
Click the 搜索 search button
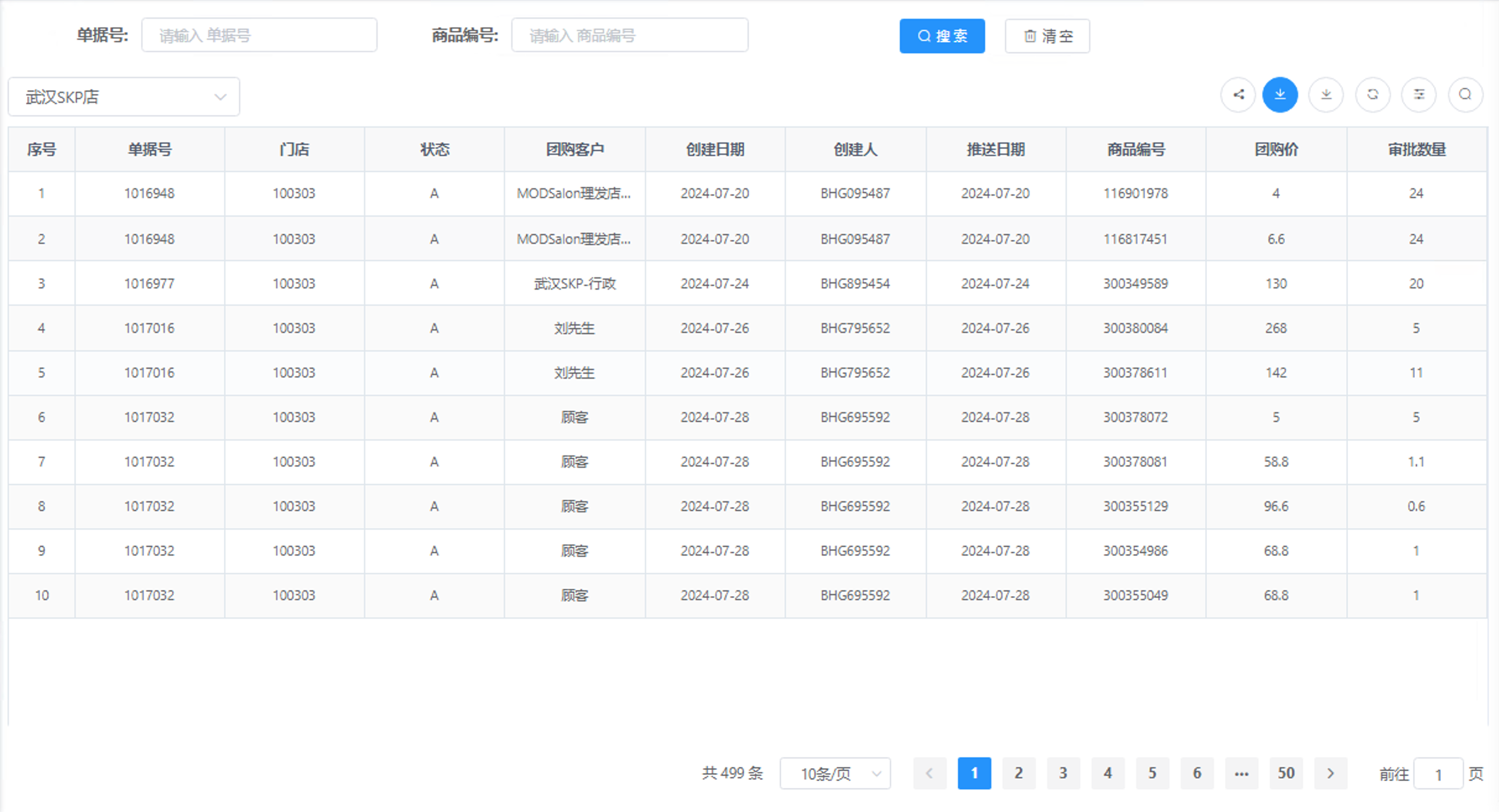click(x=942, y=35)
